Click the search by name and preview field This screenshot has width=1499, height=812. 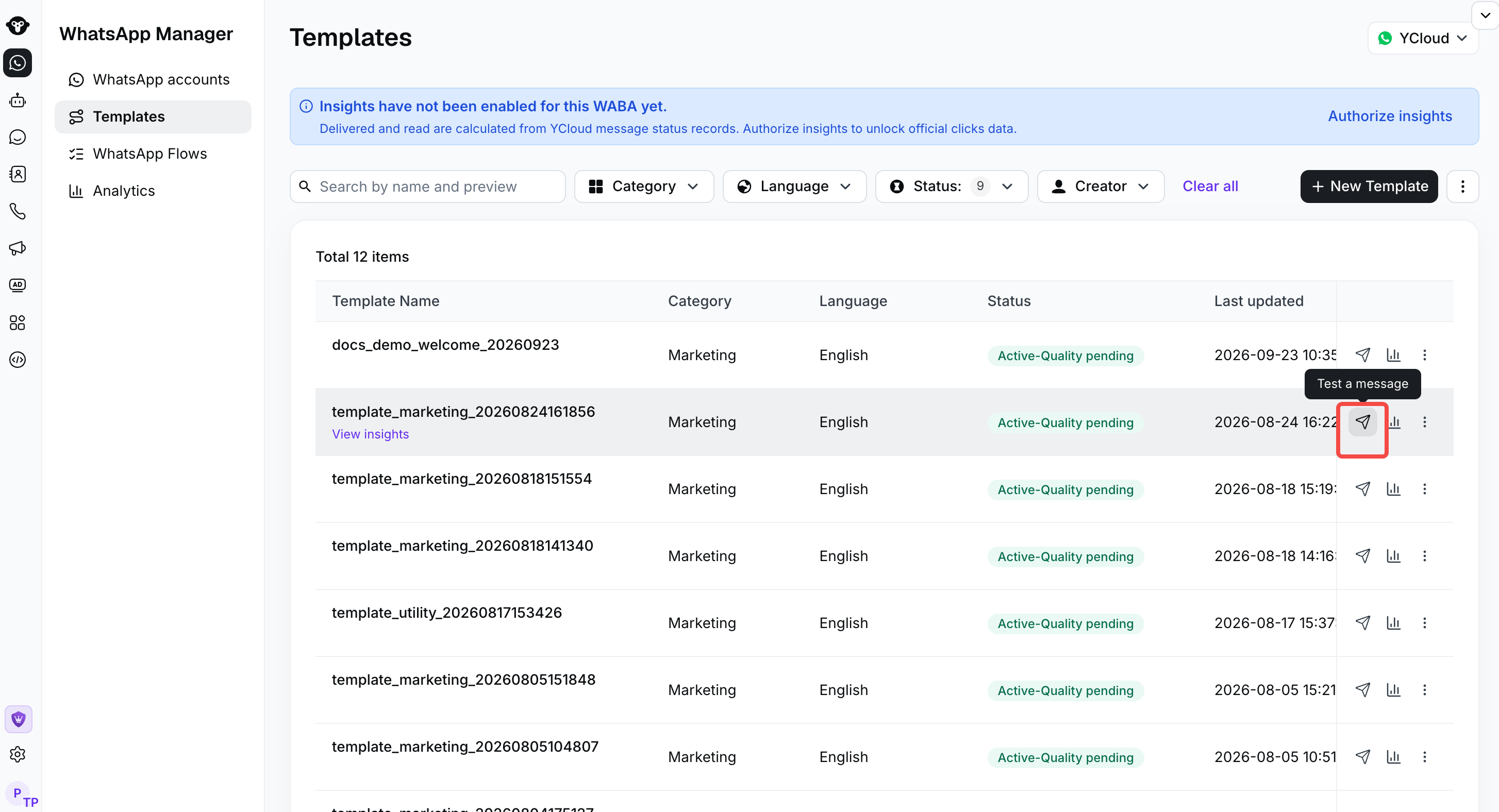point(427,186)
